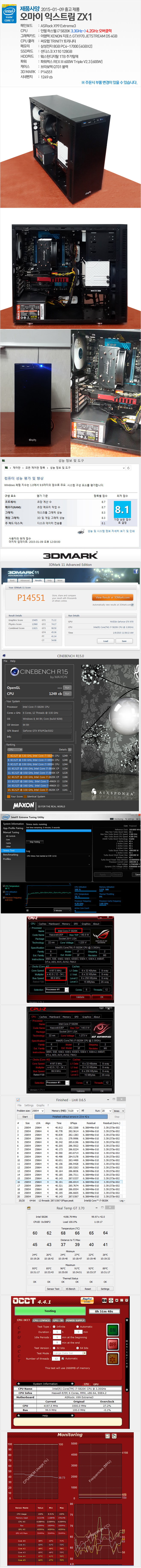Open the File menu in Cinebench R15
This screenshot has width=141, height=1568.
coord(6,661)
